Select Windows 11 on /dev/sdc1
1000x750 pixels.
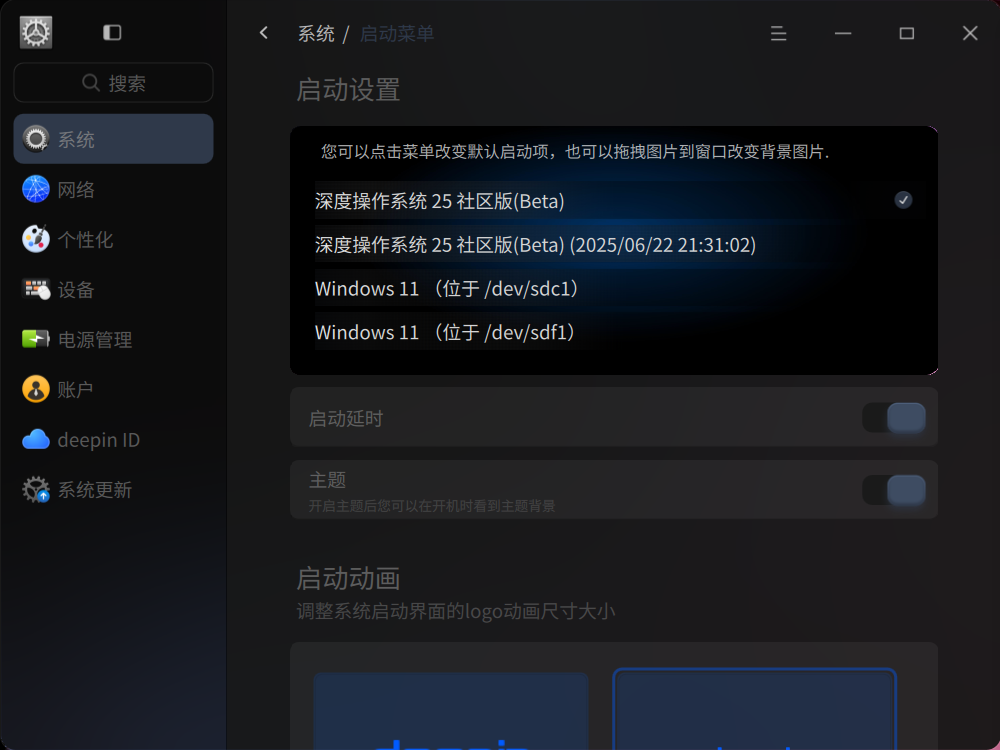pyautogui.click(x=620, y=288)
